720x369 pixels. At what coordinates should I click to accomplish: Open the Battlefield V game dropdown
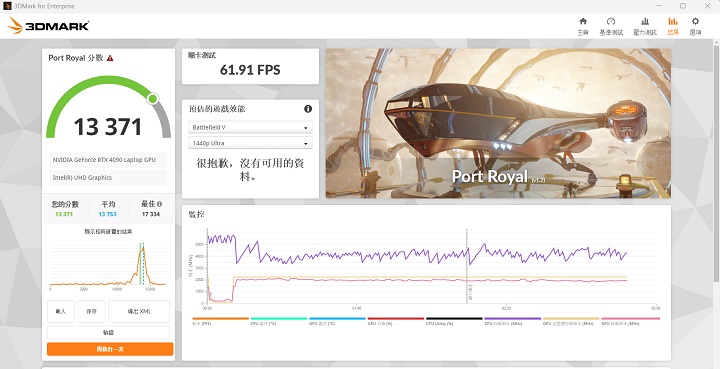pyautogui.click(x=250, y=127)
